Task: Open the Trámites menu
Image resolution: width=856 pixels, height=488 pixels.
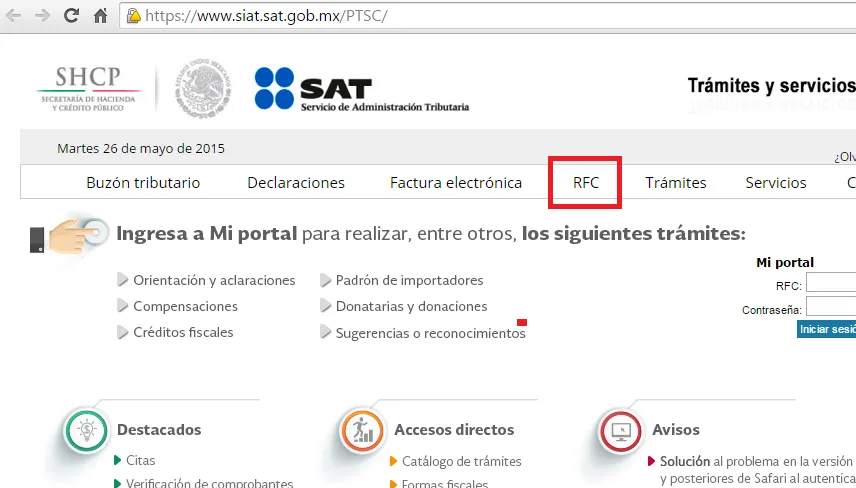Action: click(676, 182)
